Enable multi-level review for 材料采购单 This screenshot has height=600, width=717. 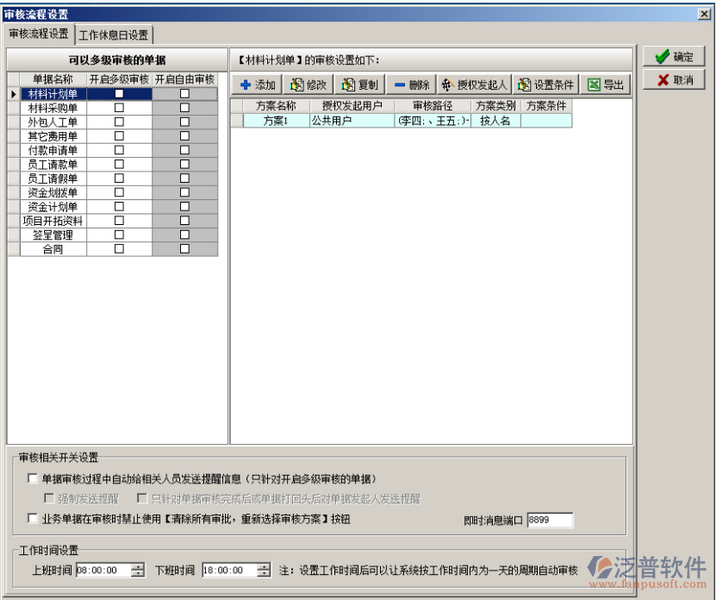coord(119,107)
